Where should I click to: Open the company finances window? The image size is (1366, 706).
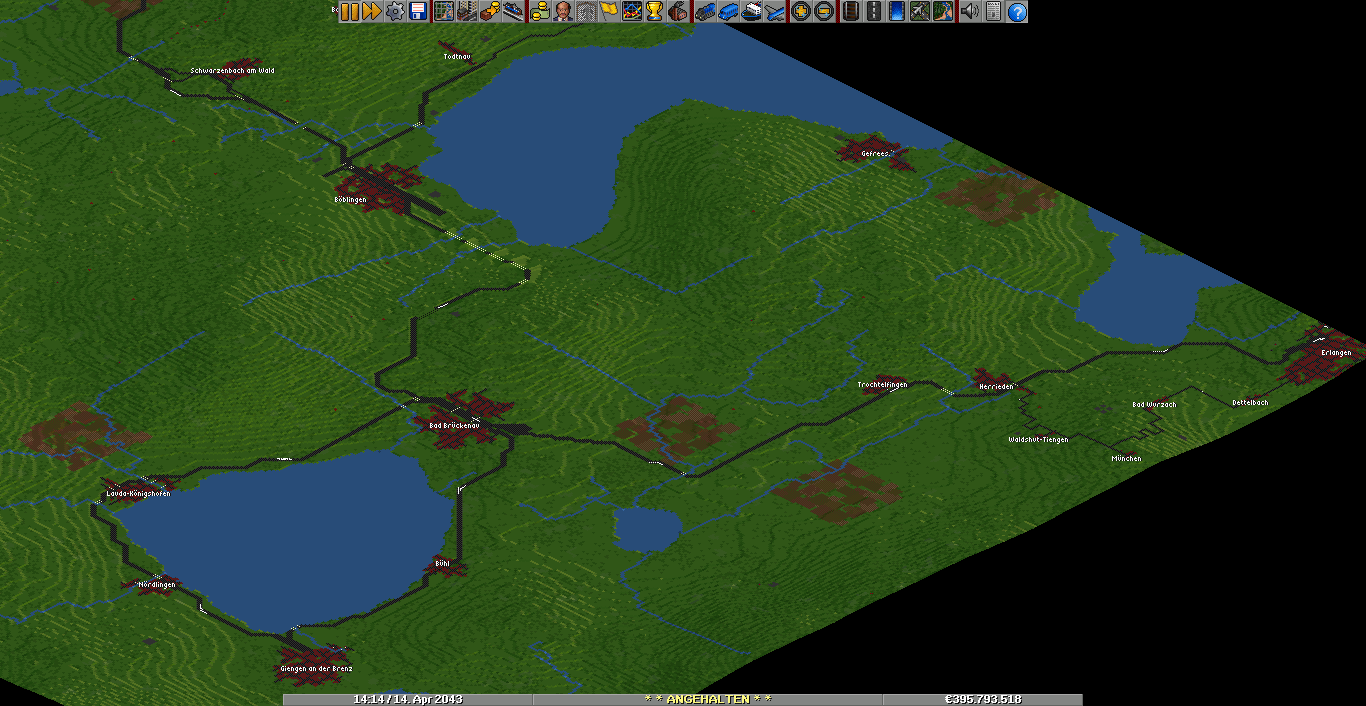click(x=540, y=12)
